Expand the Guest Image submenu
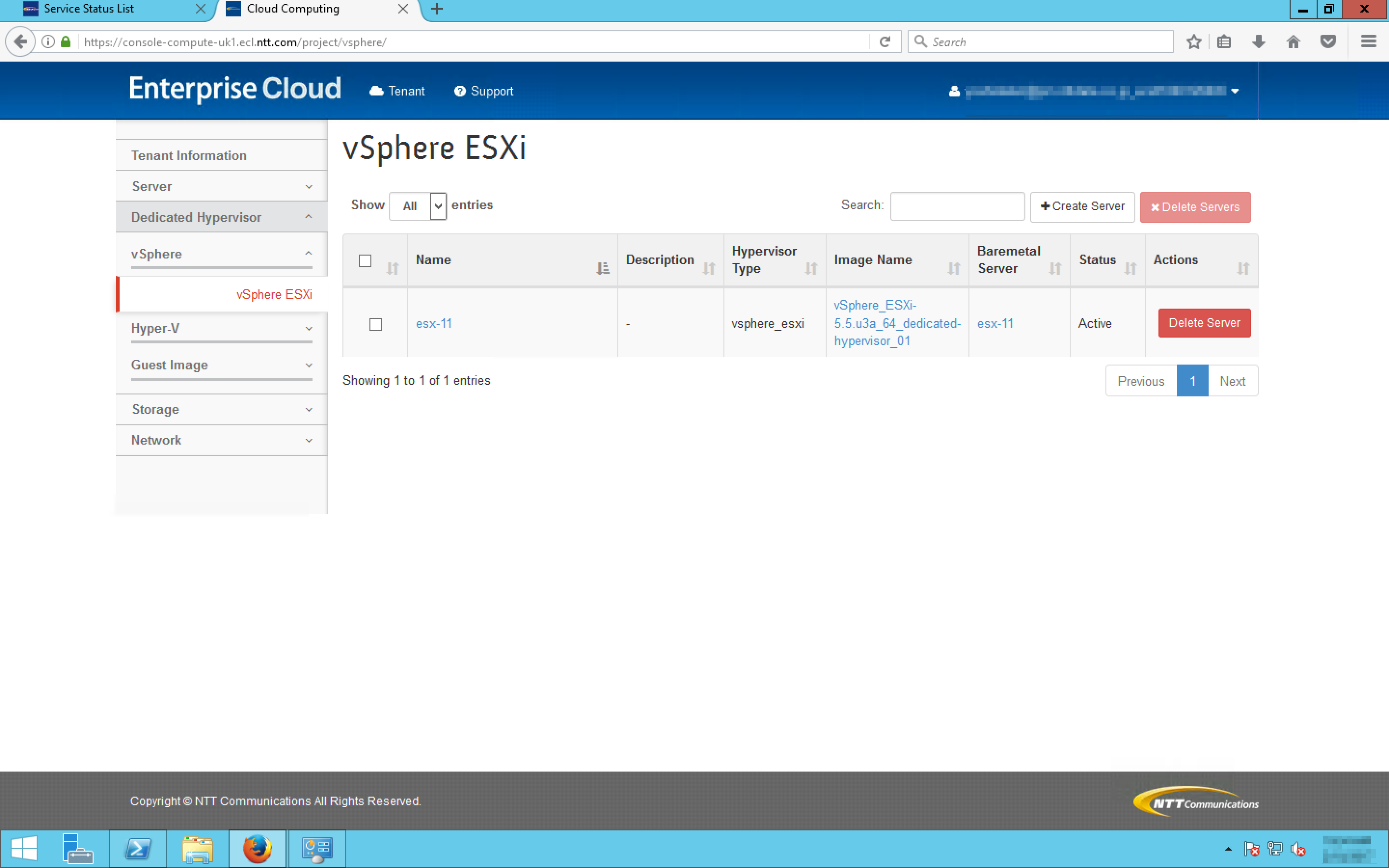Viewport: 1389px width, 868px height. [221, 365]
